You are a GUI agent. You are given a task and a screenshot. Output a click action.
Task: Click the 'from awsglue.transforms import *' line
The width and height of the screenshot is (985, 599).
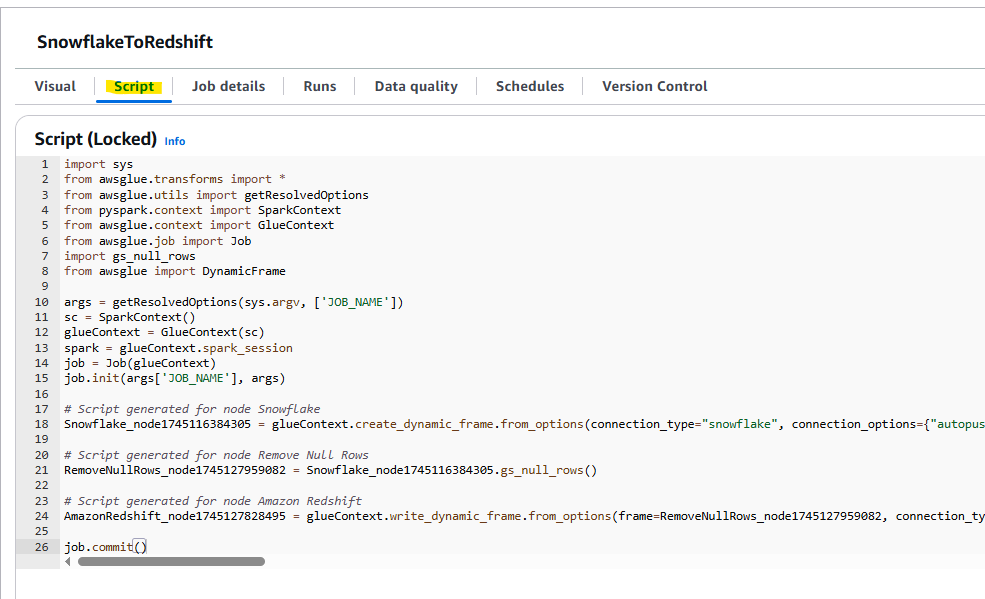(175, 179)
